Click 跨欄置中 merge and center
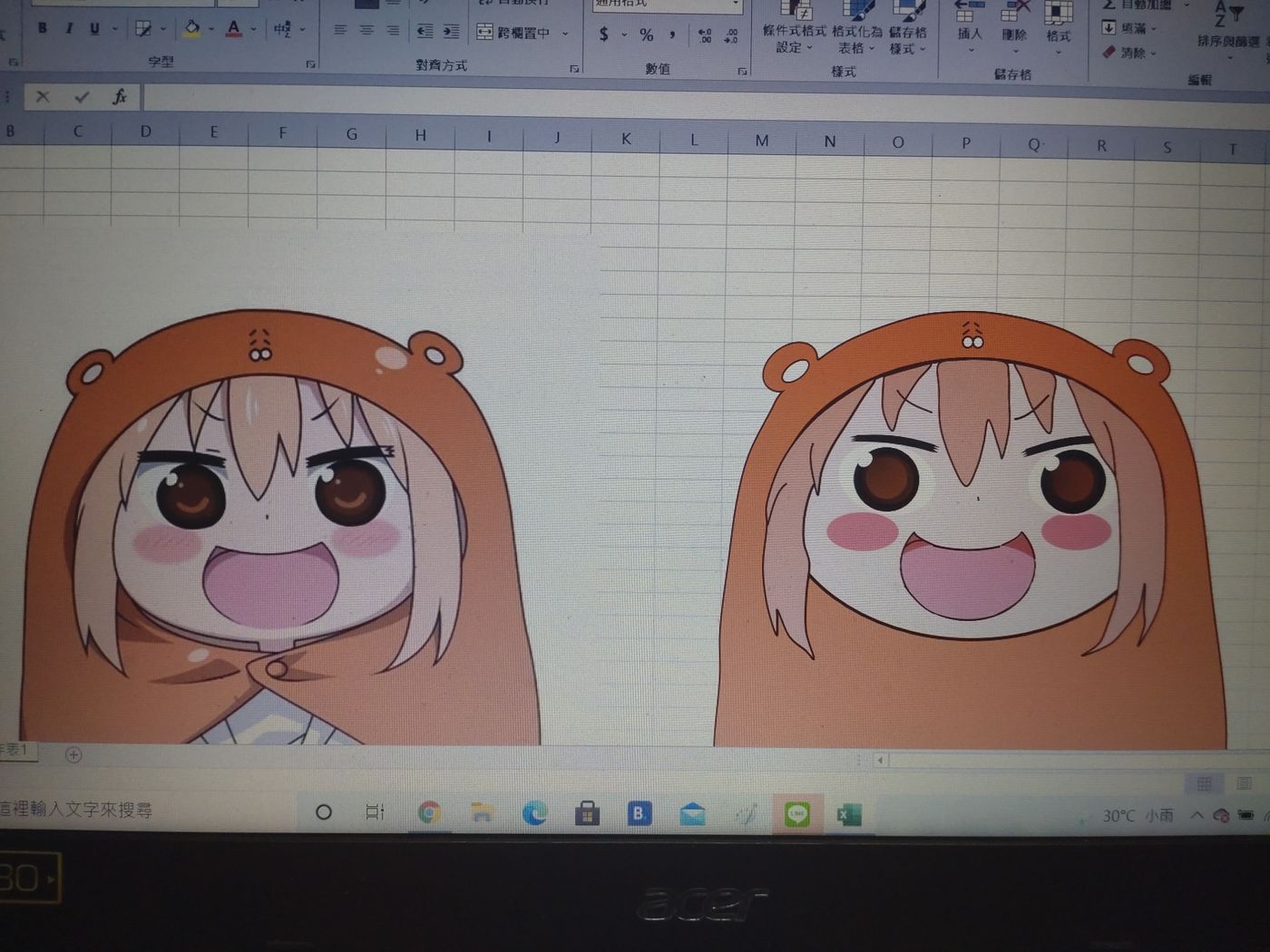The image size is (1270, 952). click(513, 33)
